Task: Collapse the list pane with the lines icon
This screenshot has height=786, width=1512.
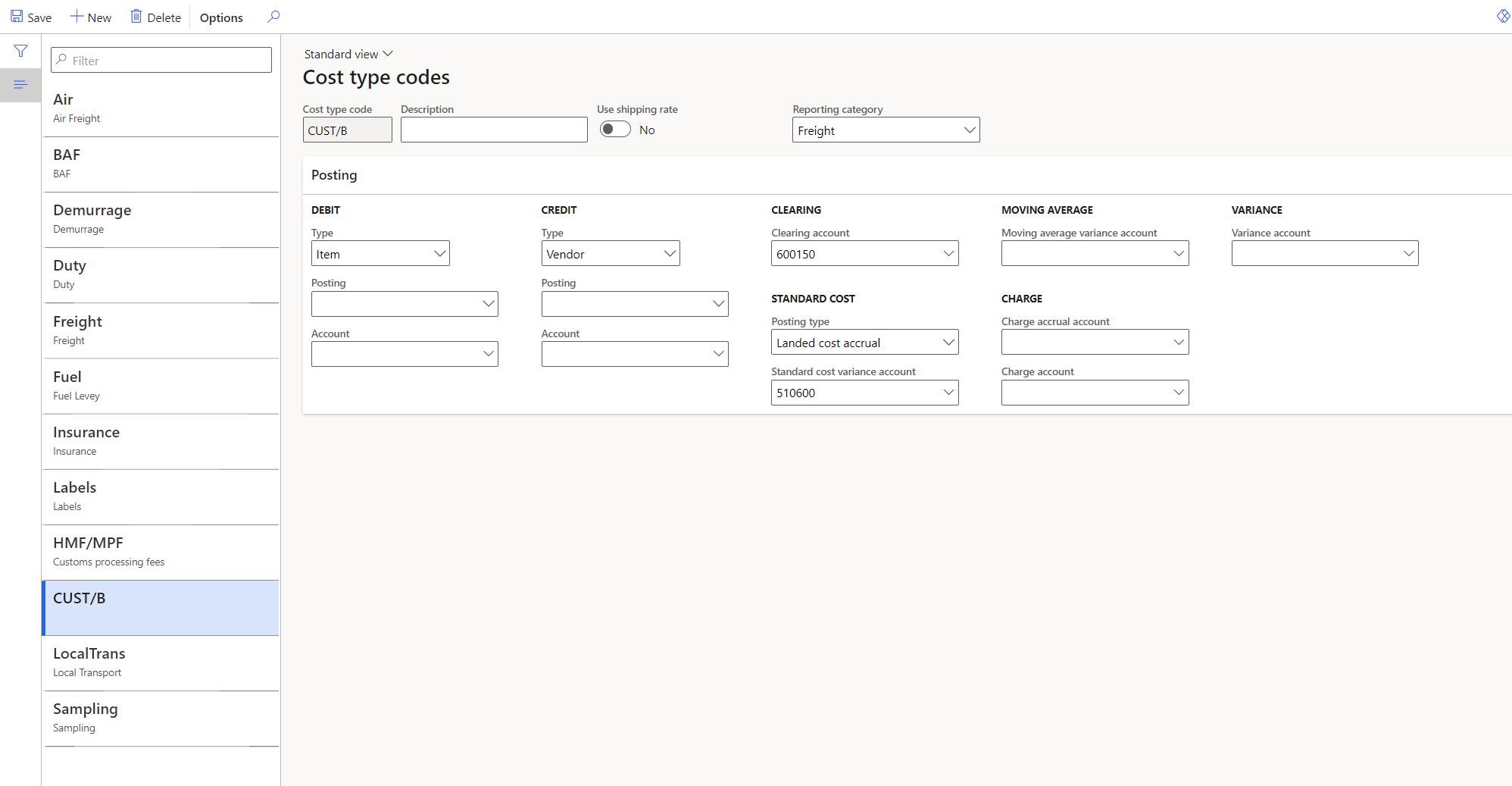Action: pos(20,84)
